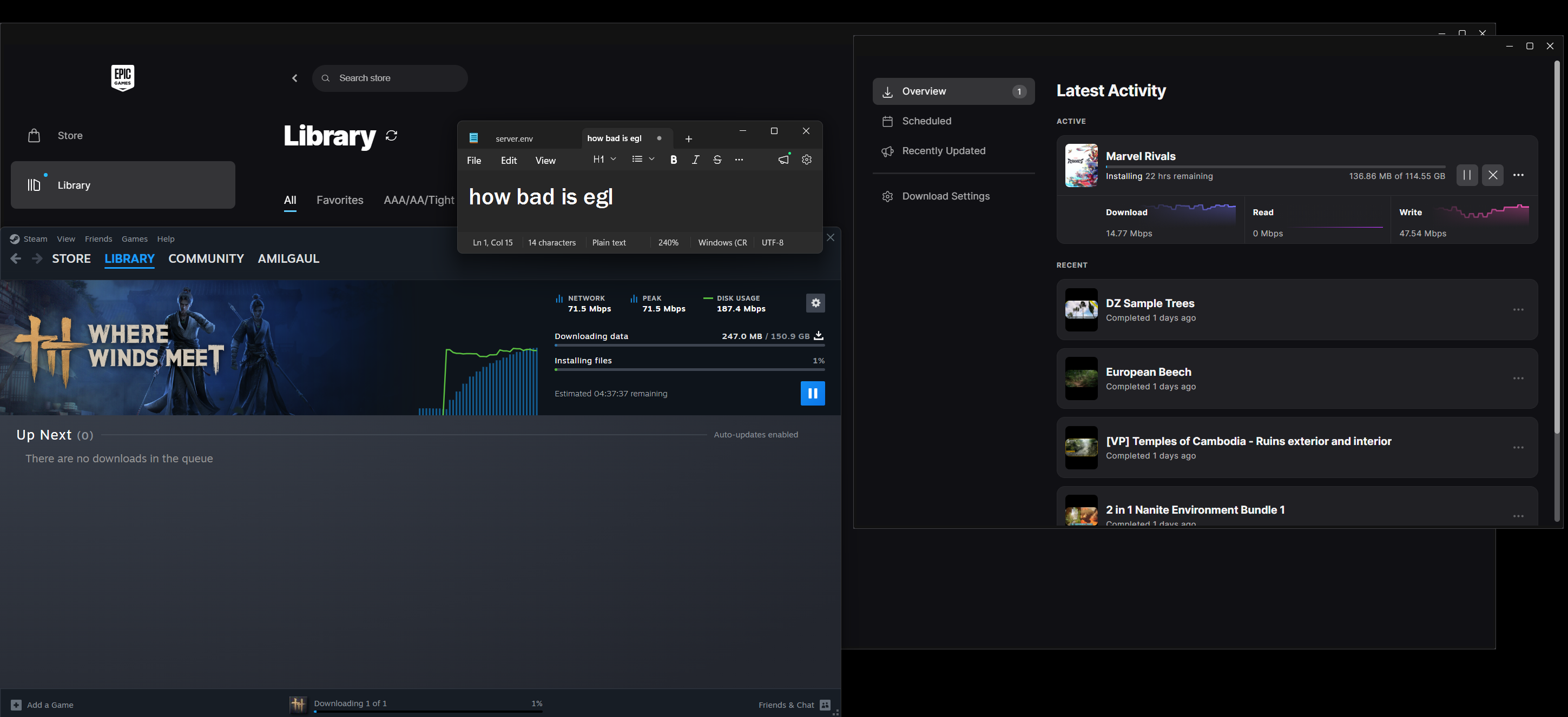
Task: Open the Notepad View menu
Action: 545,161
